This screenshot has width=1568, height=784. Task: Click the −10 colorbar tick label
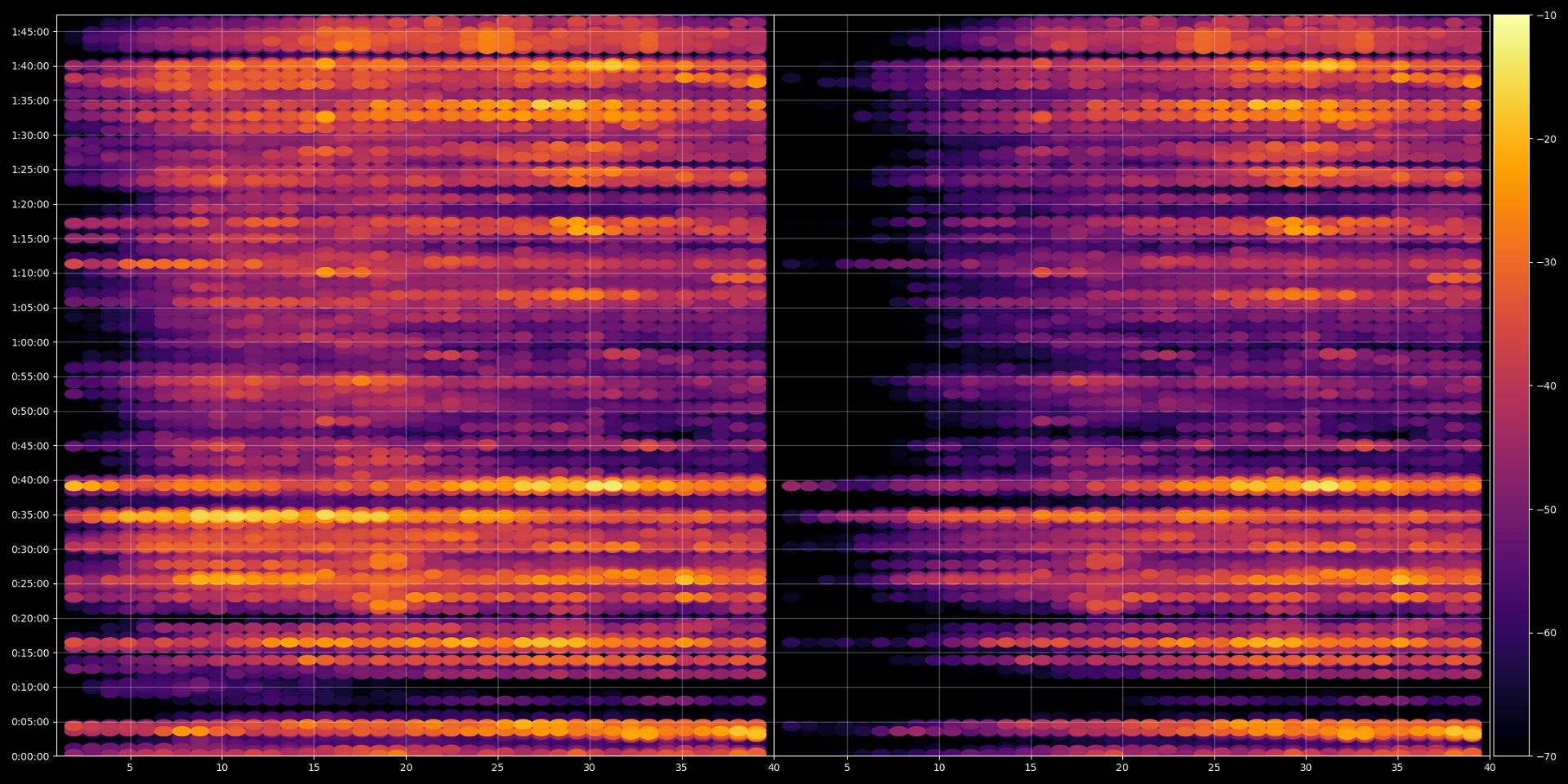tap(1546, 16)
